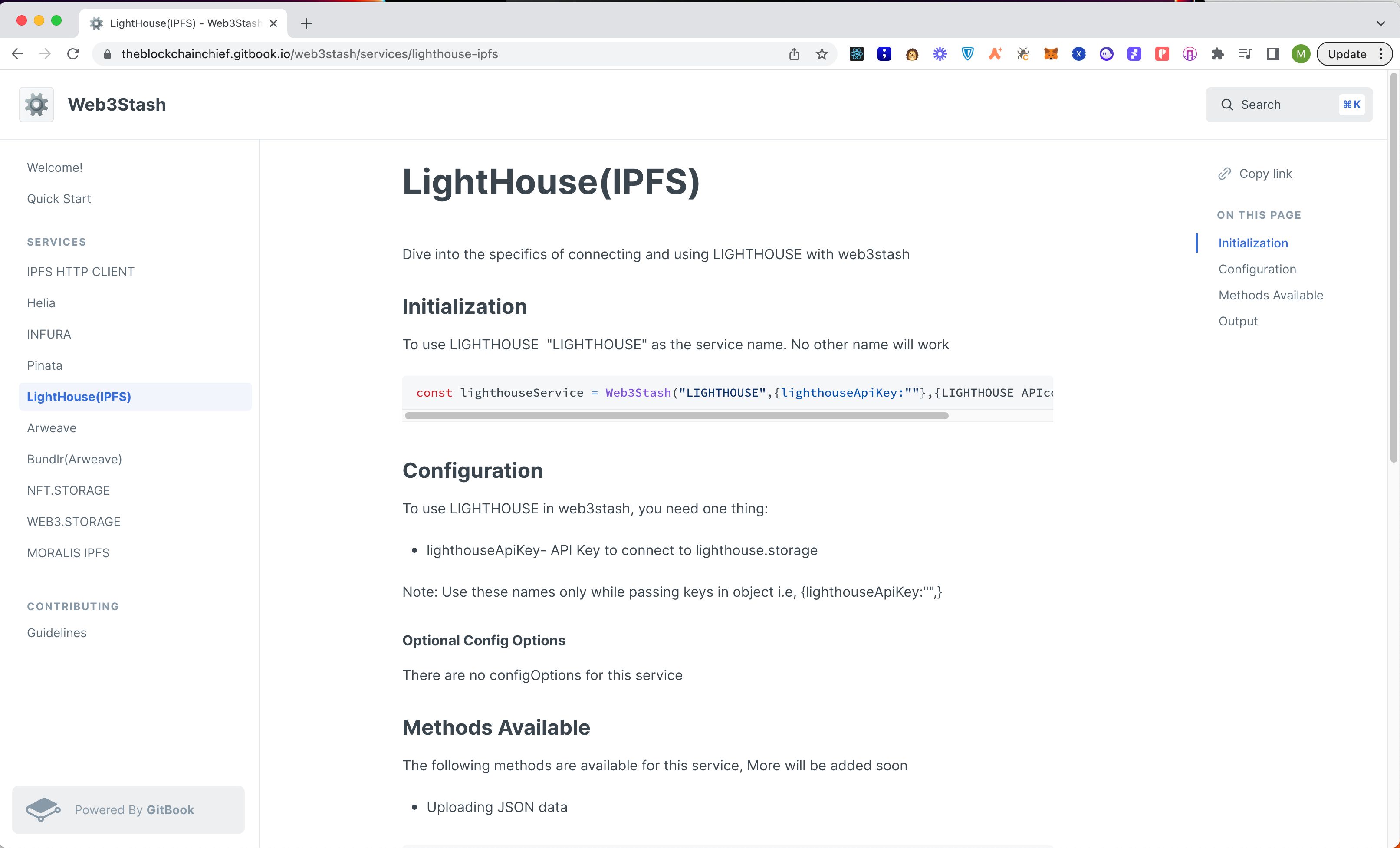Screen dimensions: 1400x848
Task: Open a new browser tab
Action: 306,23
